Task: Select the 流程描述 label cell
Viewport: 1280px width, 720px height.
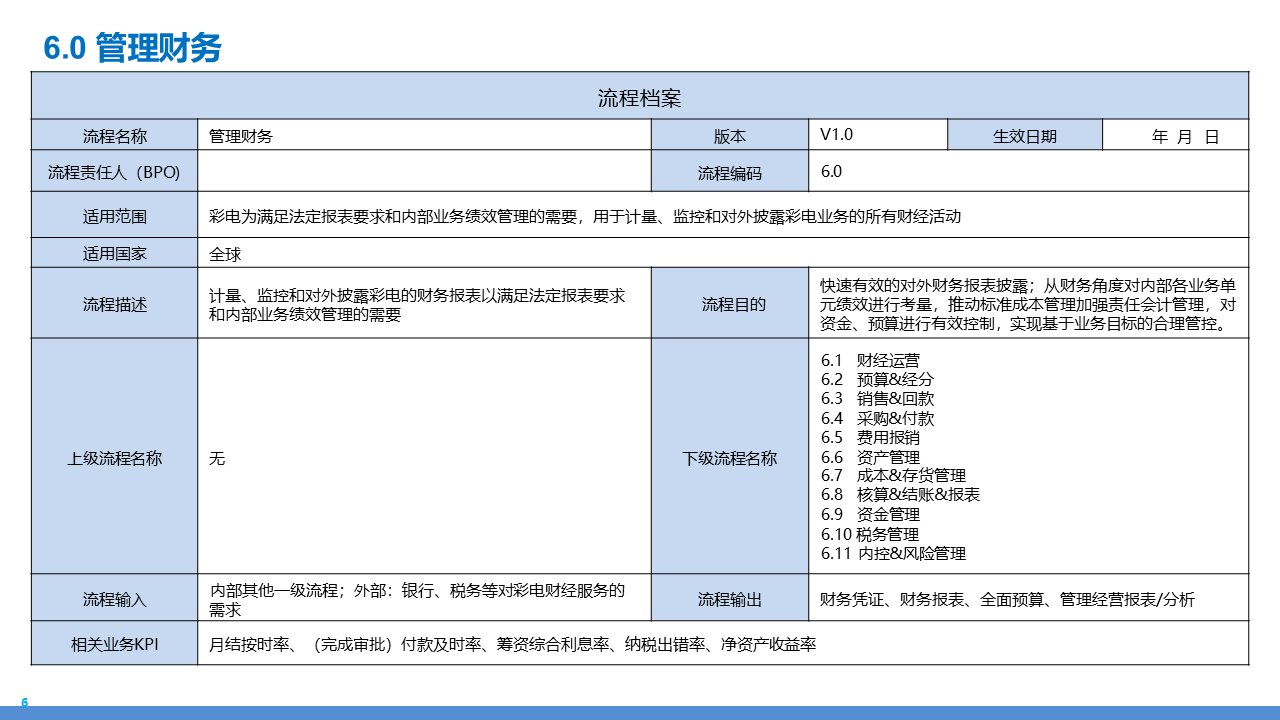Action: [x=115, y=303]
